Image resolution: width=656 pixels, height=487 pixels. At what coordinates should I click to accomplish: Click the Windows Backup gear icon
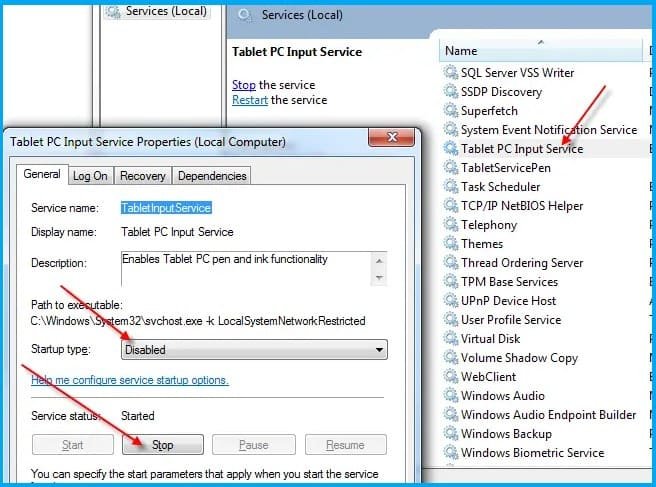click(451, 433)
